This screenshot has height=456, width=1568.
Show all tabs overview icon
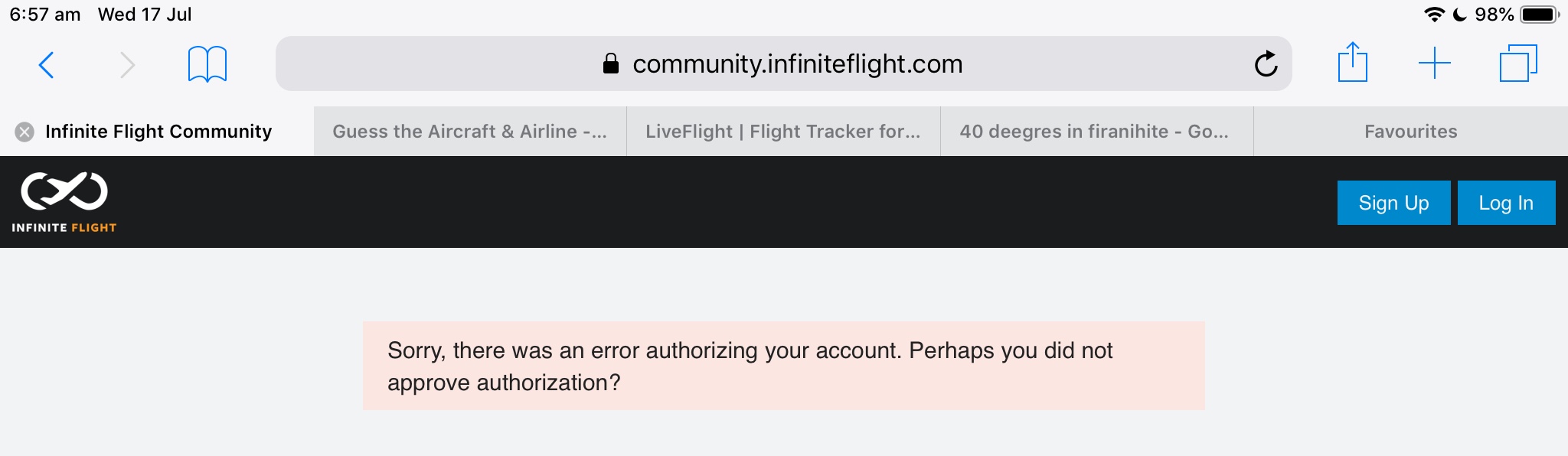1518,64
